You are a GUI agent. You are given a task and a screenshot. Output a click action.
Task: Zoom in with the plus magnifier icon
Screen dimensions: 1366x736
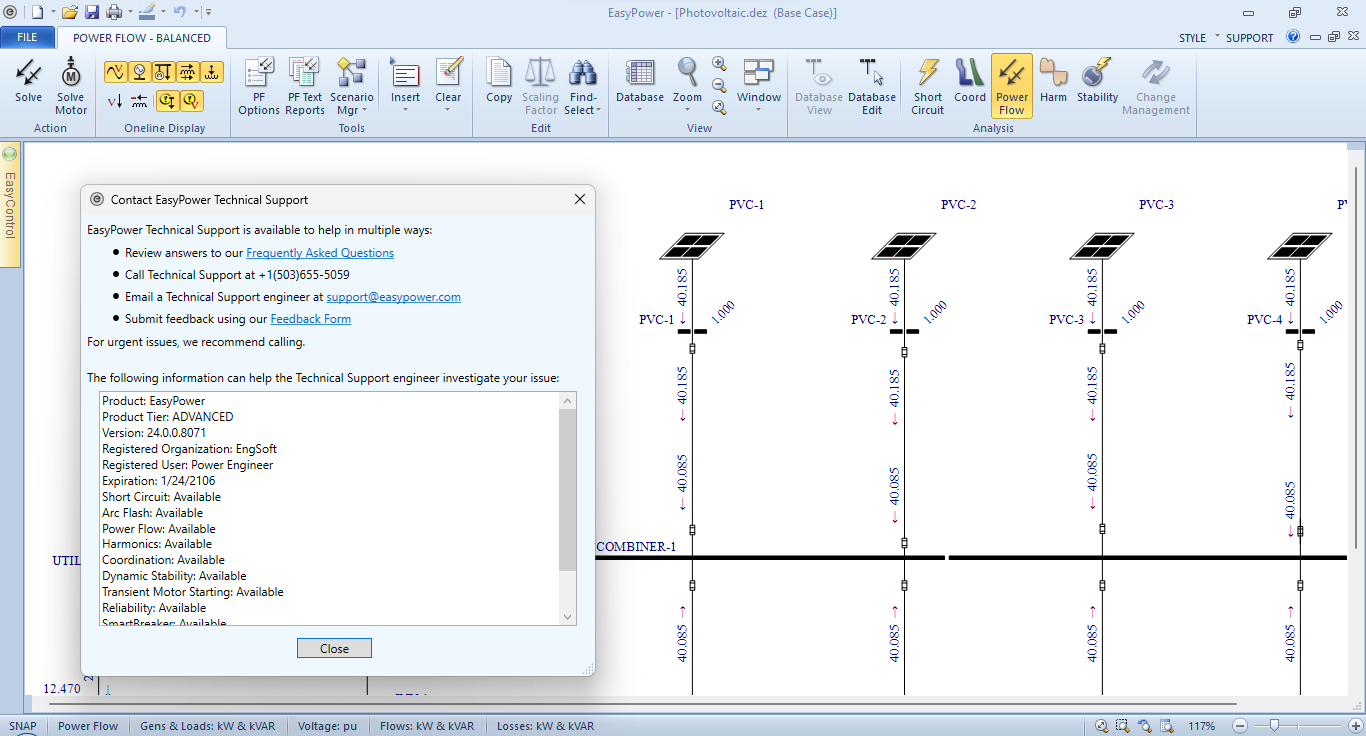719,63
